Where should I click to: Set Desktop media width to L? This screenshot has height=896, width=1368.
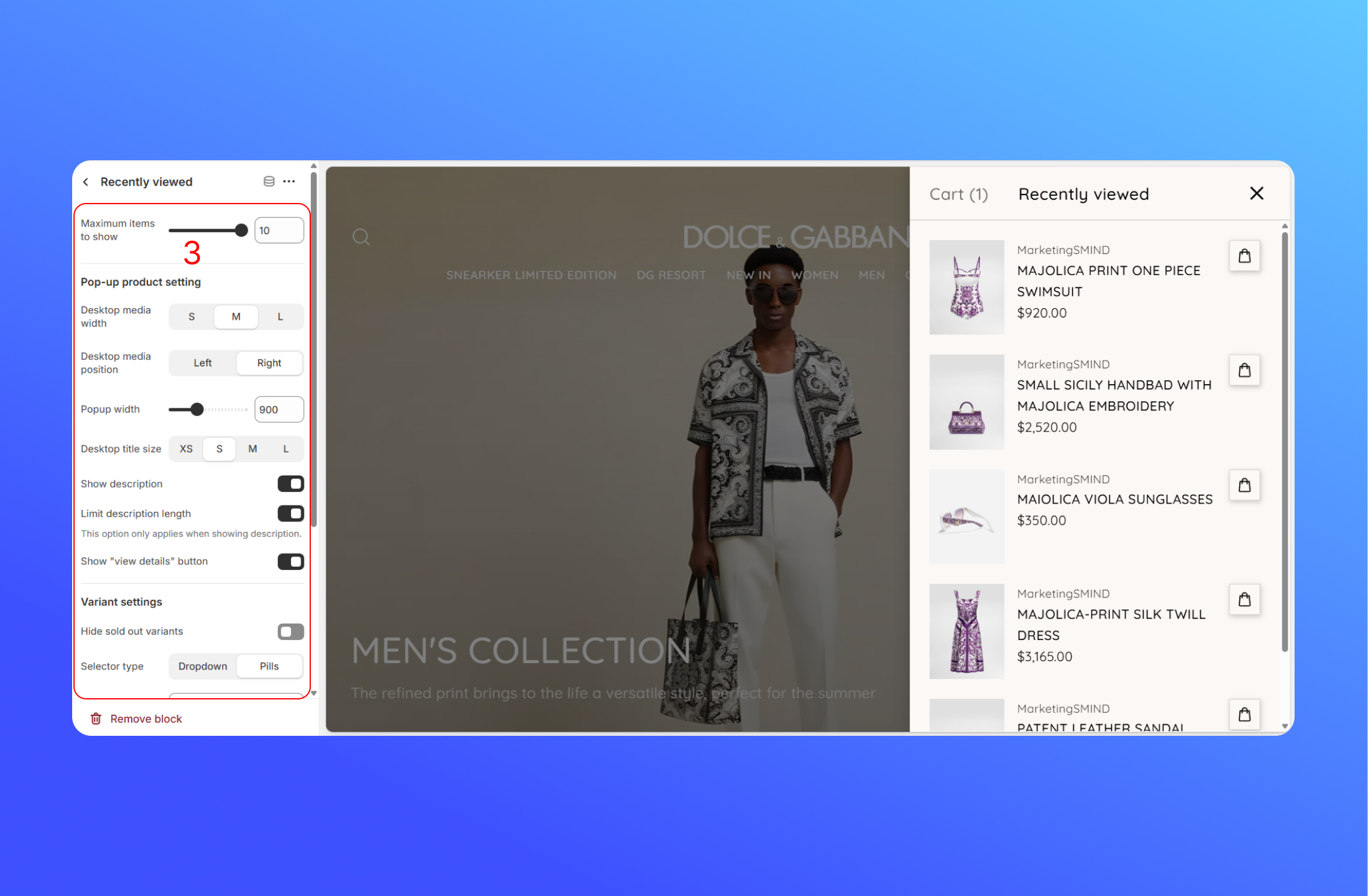click(280, 317)
